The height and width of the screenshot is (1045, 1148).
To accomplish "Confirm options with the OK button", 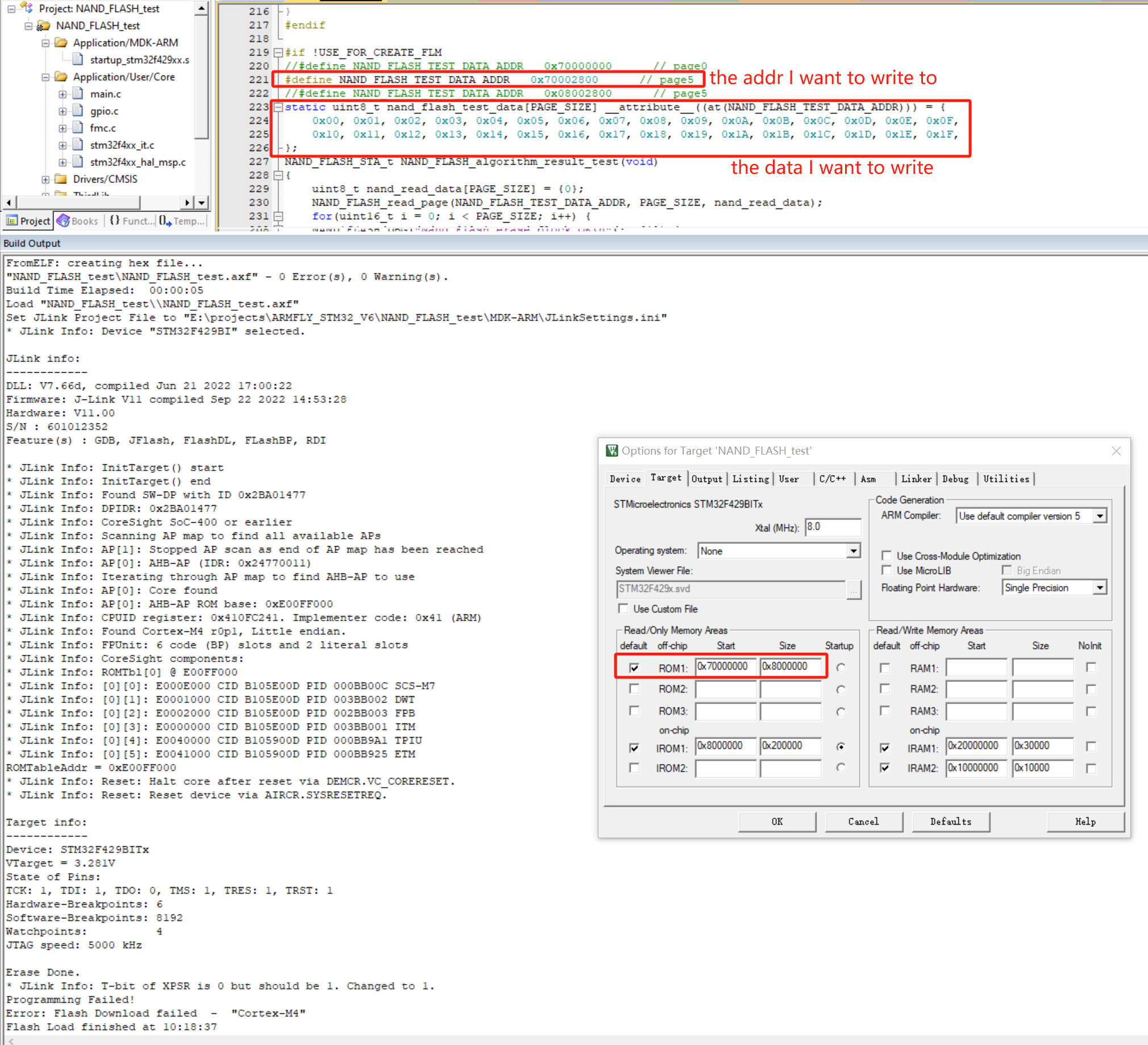I will 777,821.
